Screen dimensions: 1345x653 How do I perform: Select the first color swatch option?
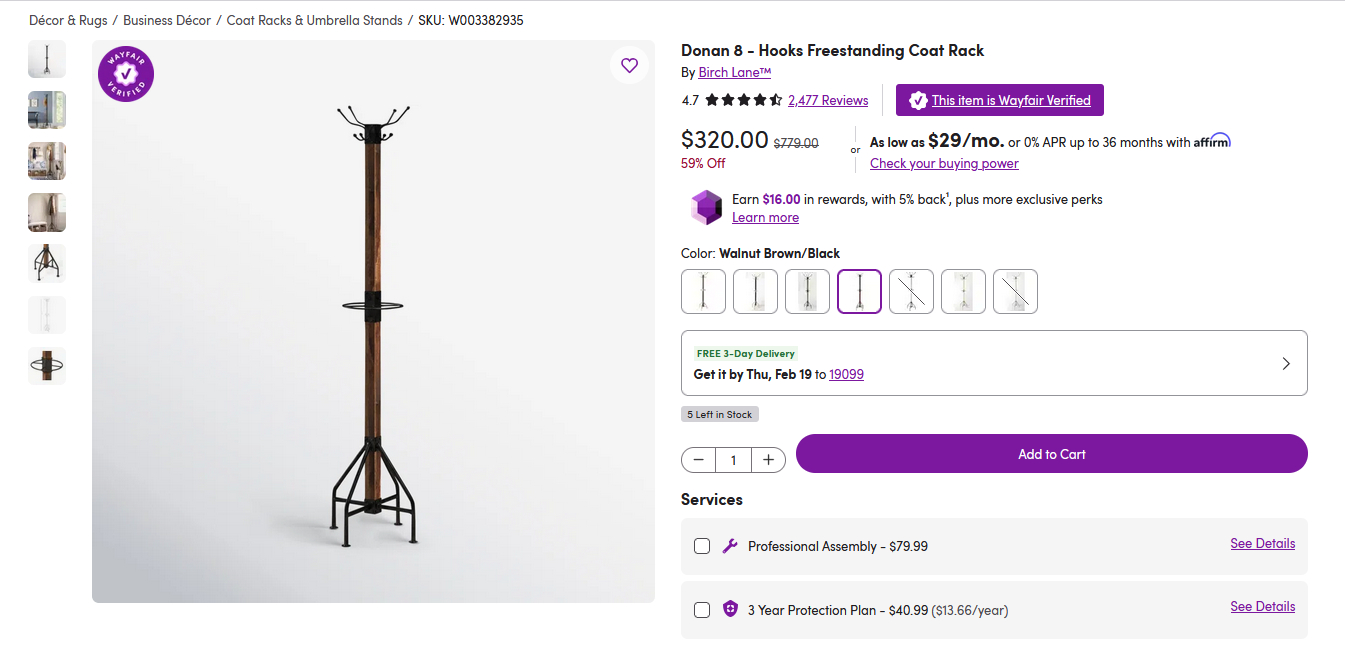click(703, 292)
